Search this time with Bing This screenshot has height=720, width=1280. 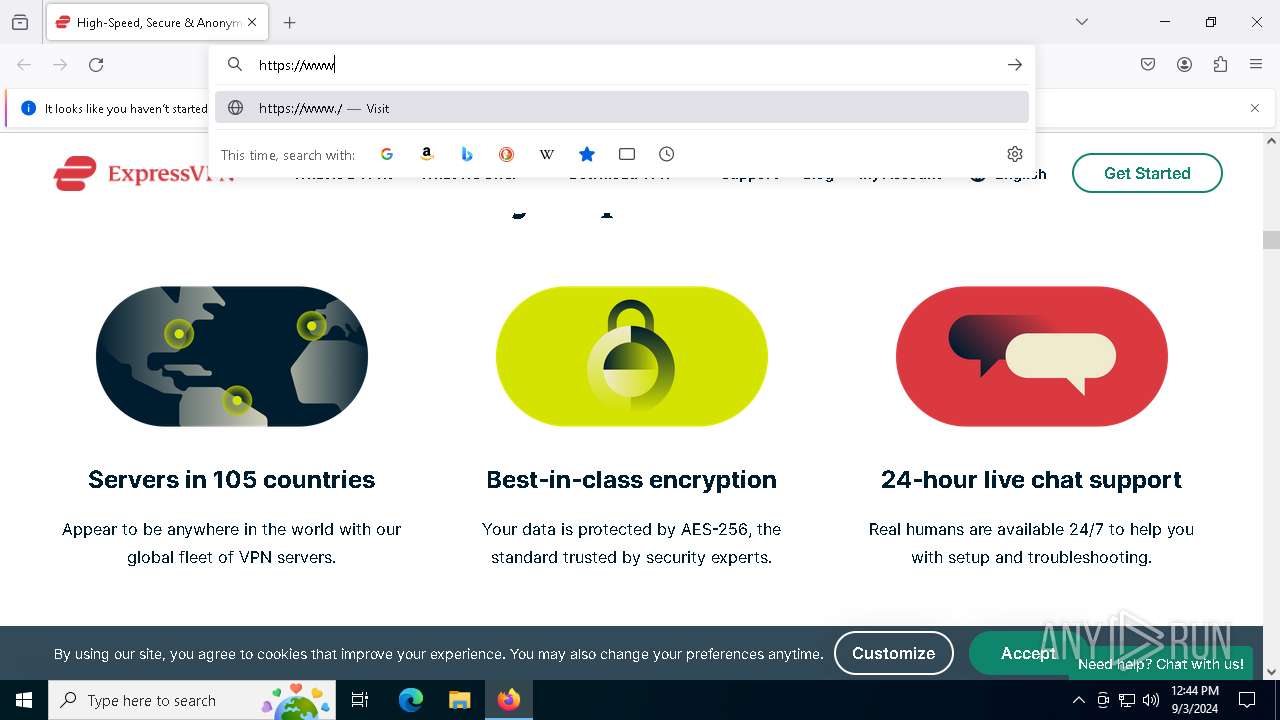pyautogui.click(x=467, y=154)
